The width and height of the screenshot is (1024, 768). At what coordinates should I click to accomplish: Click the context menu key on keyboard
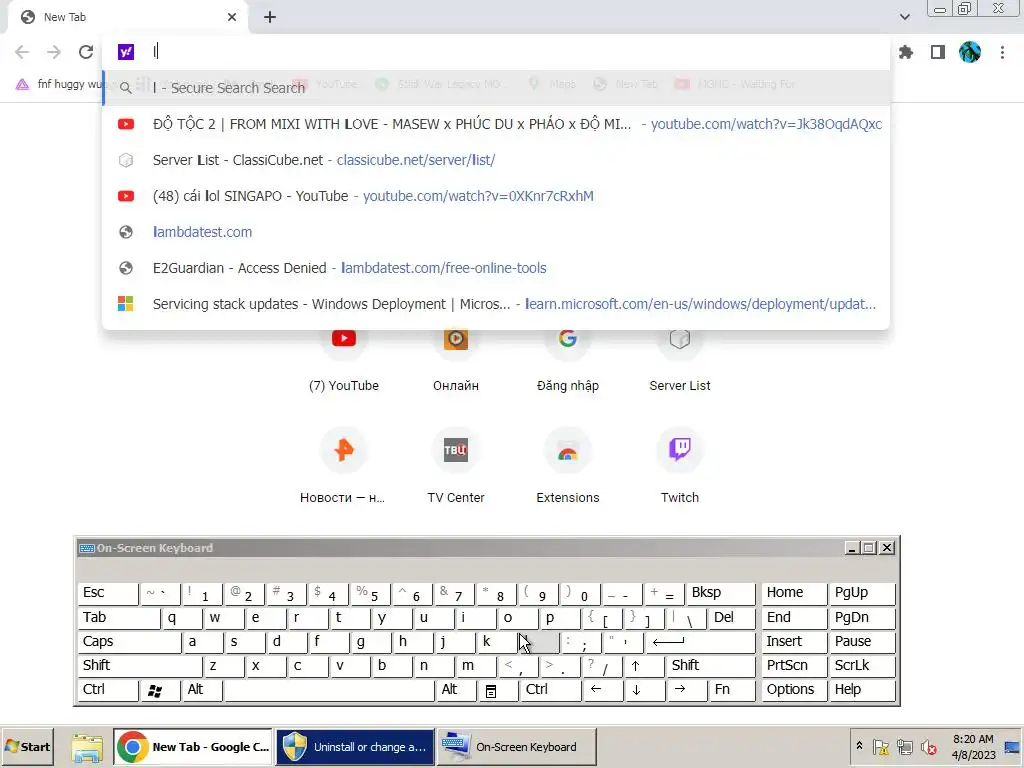(498, 690)
